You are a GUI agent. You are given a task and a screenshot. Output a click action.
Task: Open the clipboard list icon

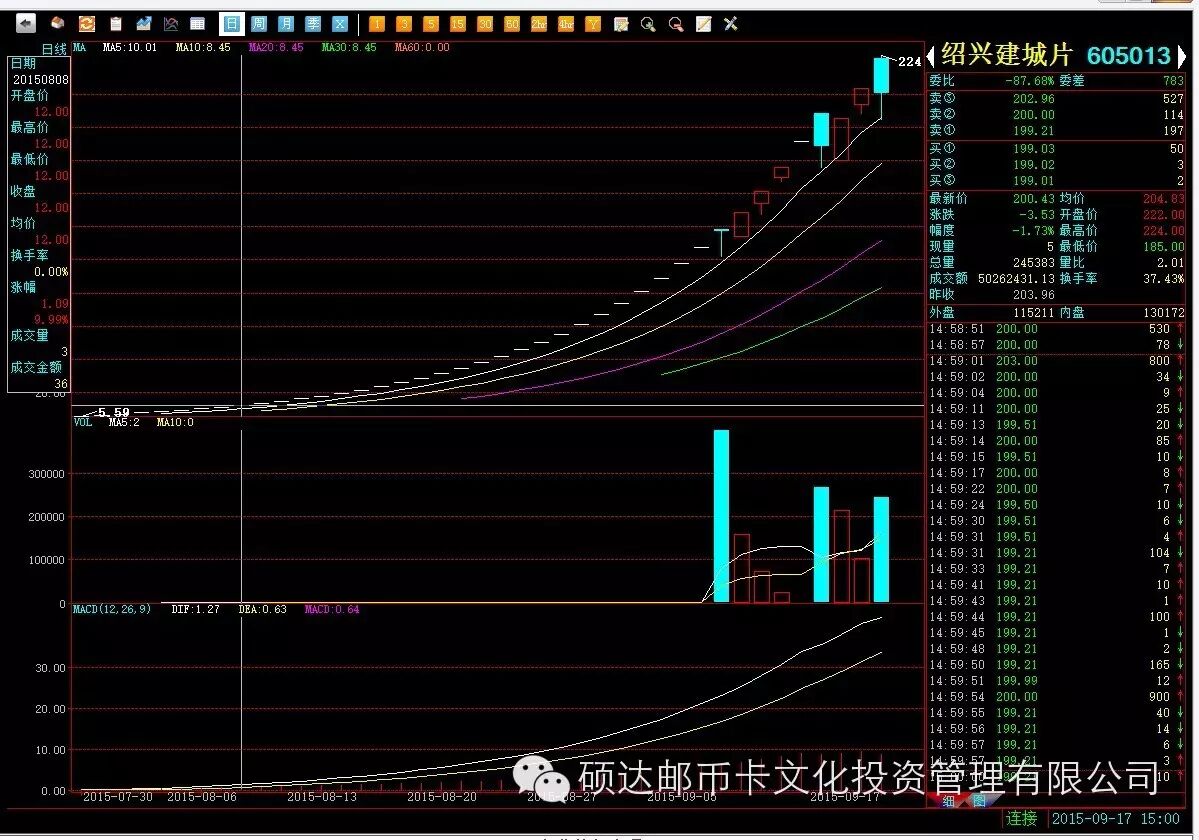coord(115,24)
